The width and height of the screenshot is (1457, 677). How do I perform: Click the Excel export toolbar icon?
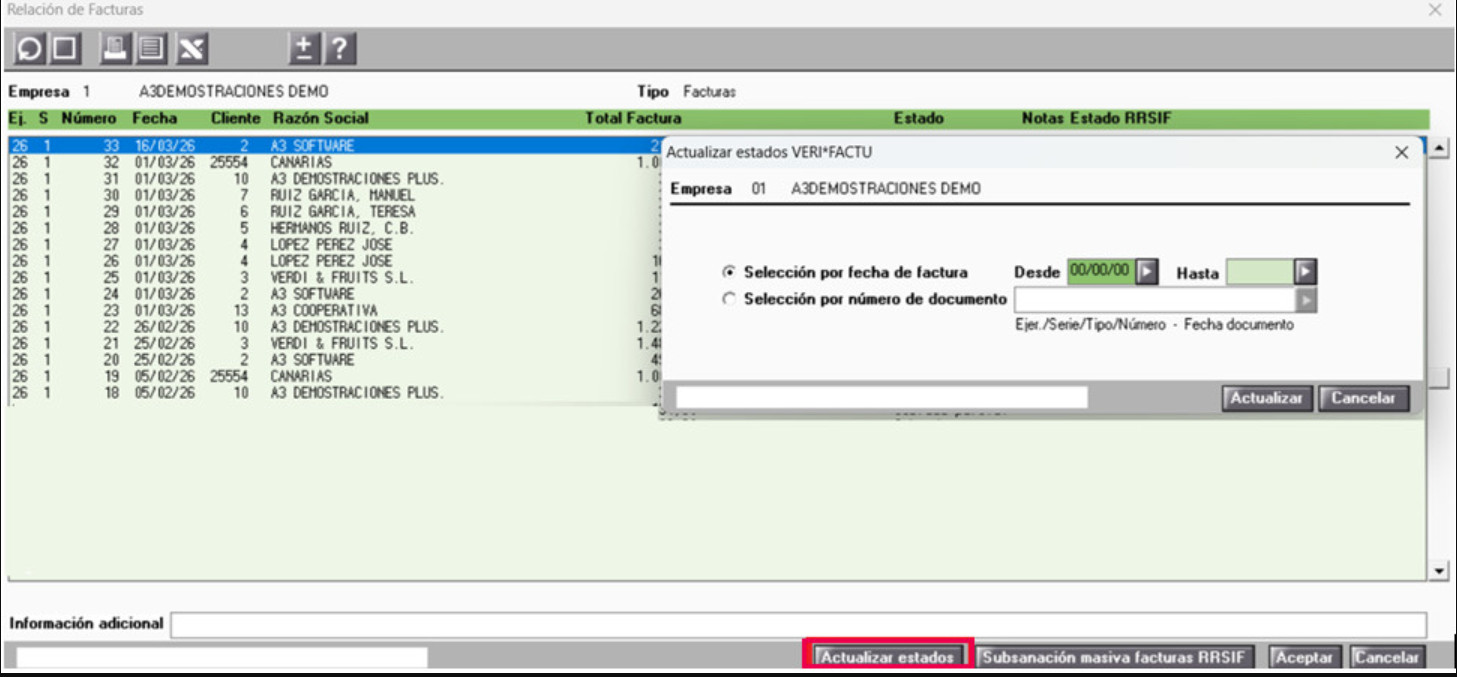click(x=191, y=48)
